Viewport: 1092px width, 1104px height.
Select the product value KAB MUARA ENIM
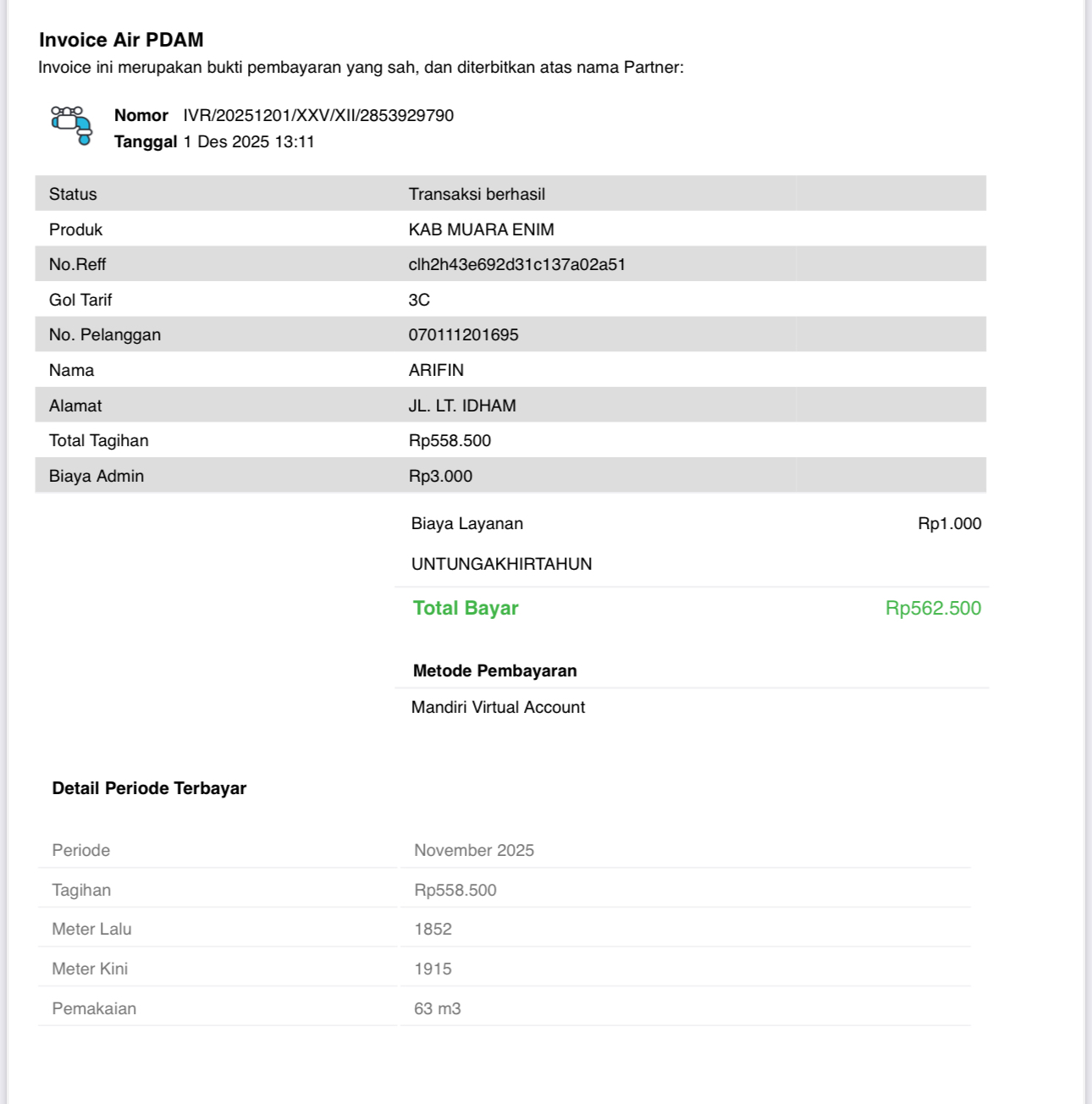pyautogui.click(x=481, y=229)
